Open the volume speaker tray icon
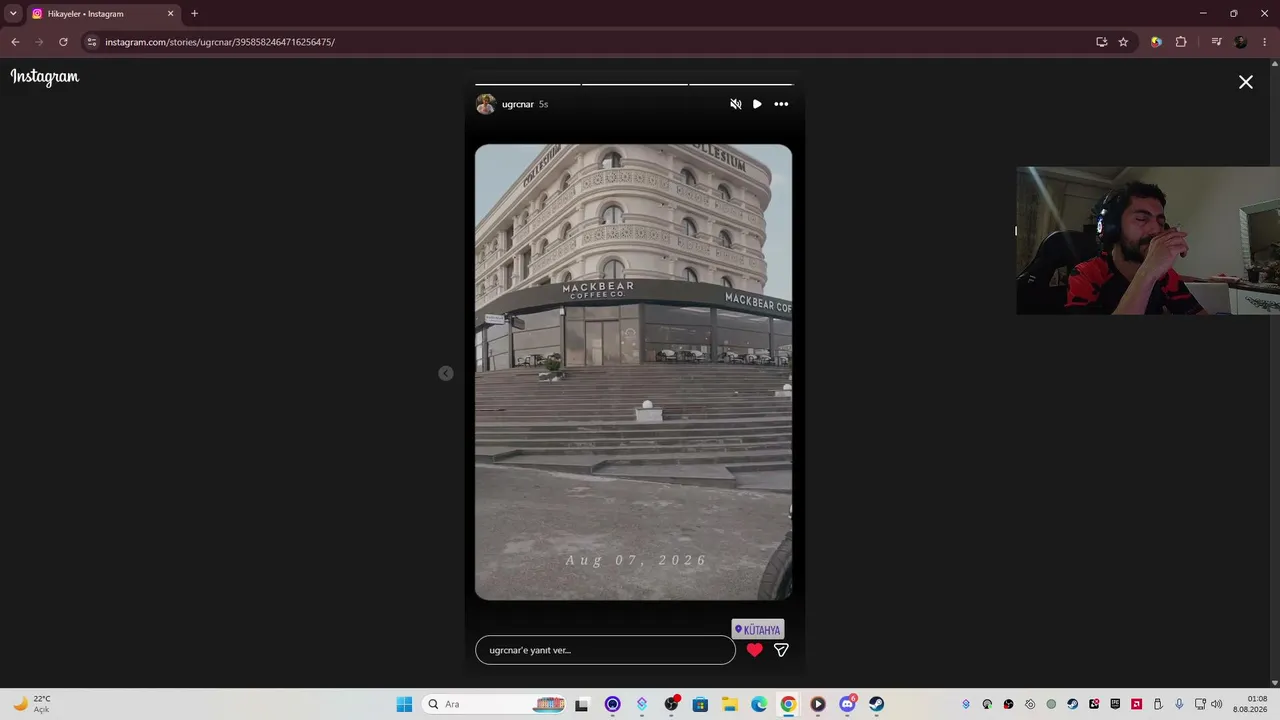 1216,704
